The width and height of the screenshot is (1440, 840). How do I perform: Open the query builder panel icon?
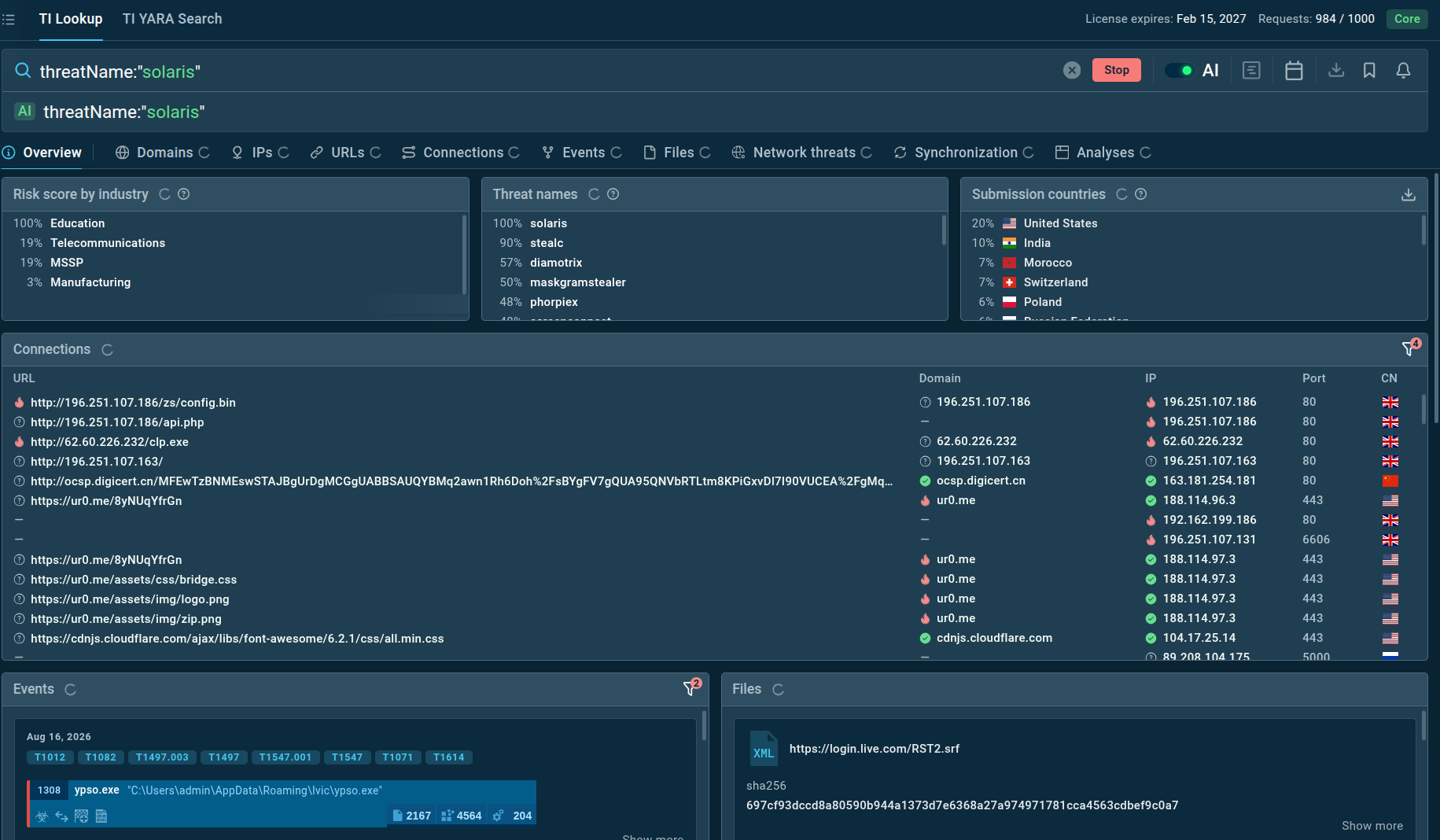pos(1251,70)
